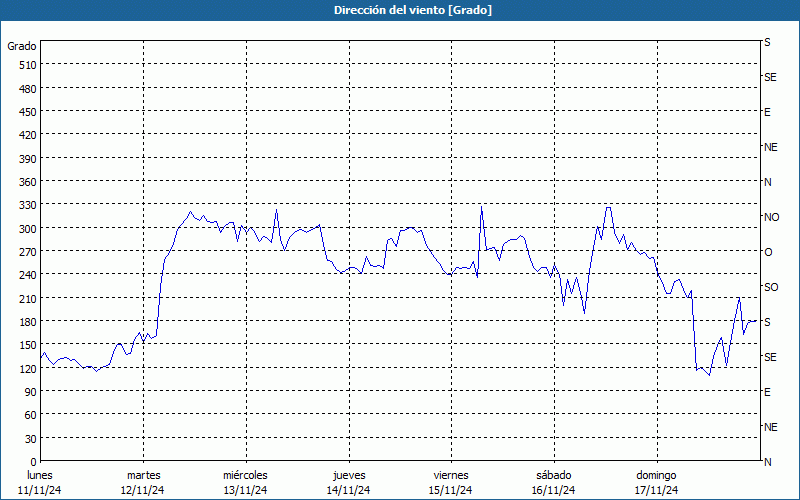800x500 pixels.
Task: Select the 'O' compass label
Action: coord(768,252)
